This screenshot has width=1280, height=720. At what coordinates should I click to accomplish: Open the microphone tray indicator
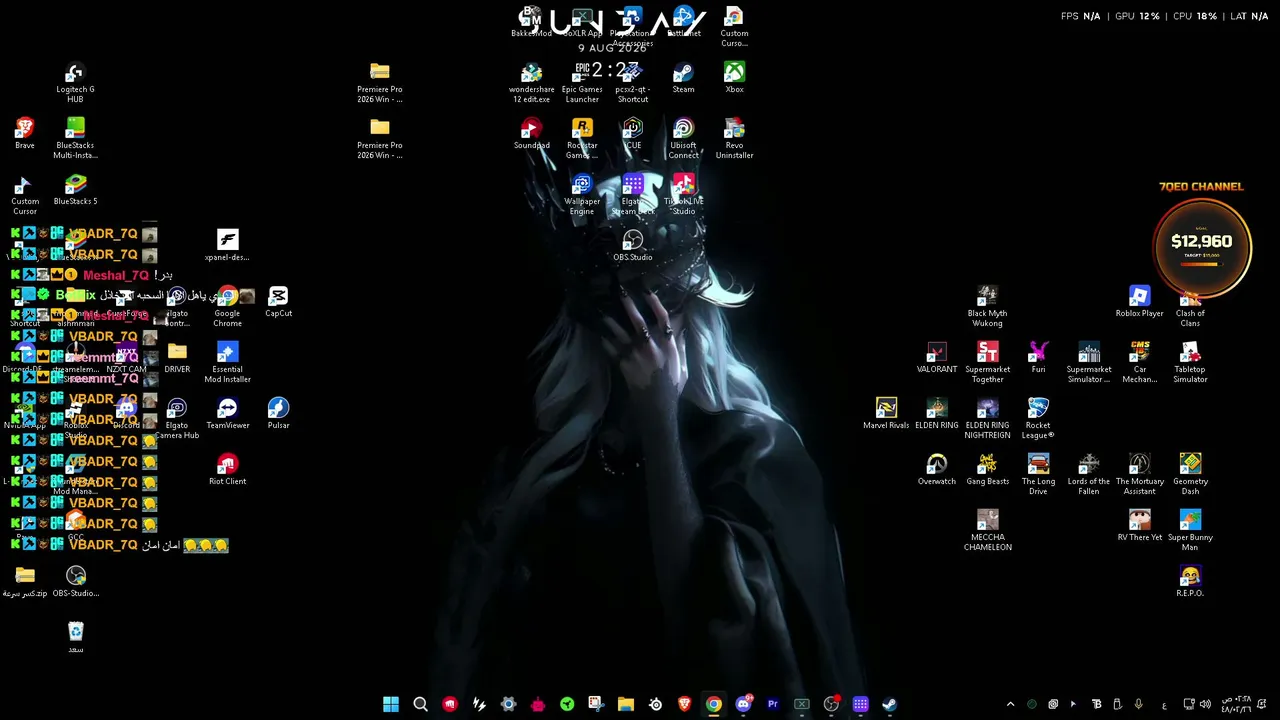click(1138, 704)
